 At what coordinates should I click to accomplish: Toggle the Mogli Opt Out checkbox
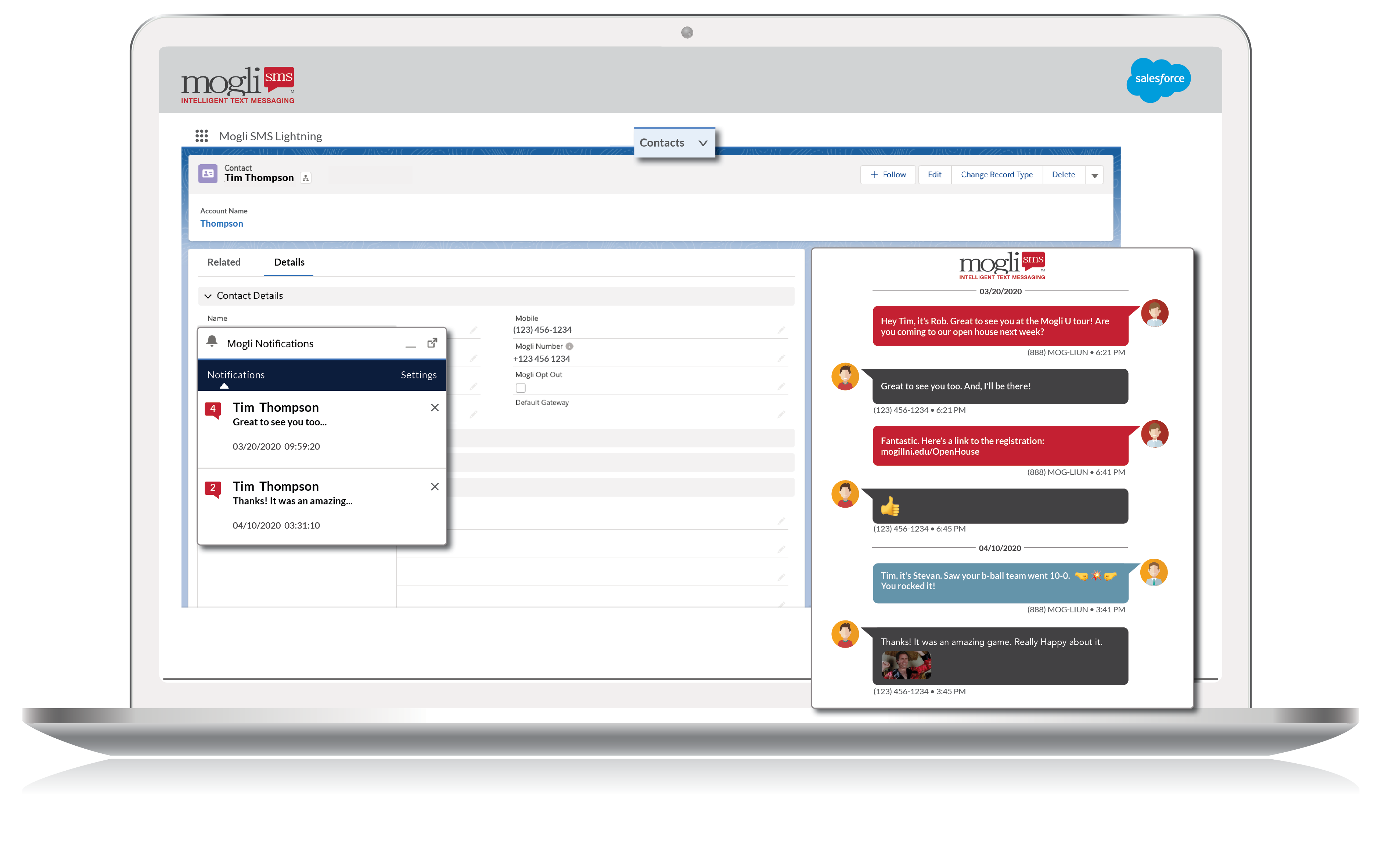coord(520,388)
